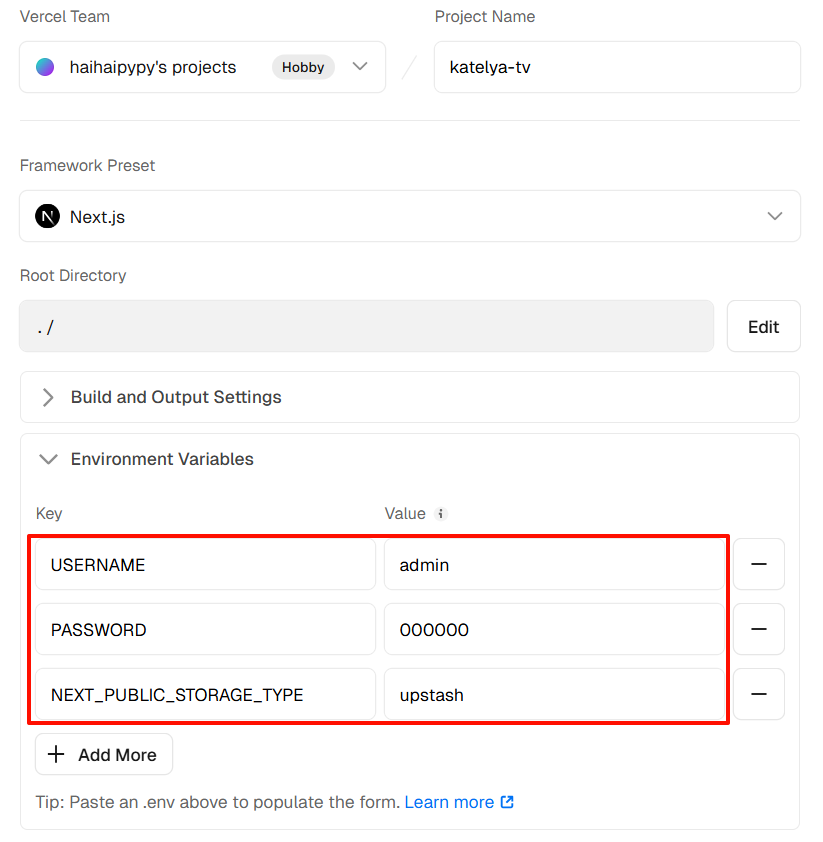
Task: Click the upstash value field
Action: point(553,695)
